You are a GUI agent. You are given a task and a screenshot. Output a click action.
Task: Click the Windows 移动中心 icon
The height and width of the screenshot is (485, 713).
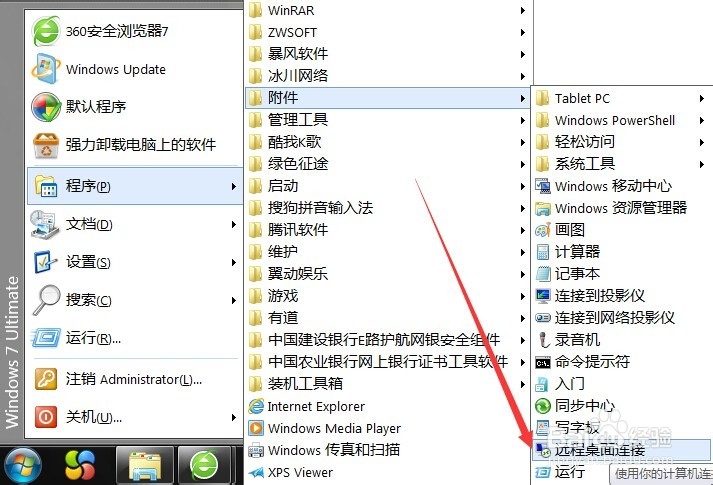point(542,186)
